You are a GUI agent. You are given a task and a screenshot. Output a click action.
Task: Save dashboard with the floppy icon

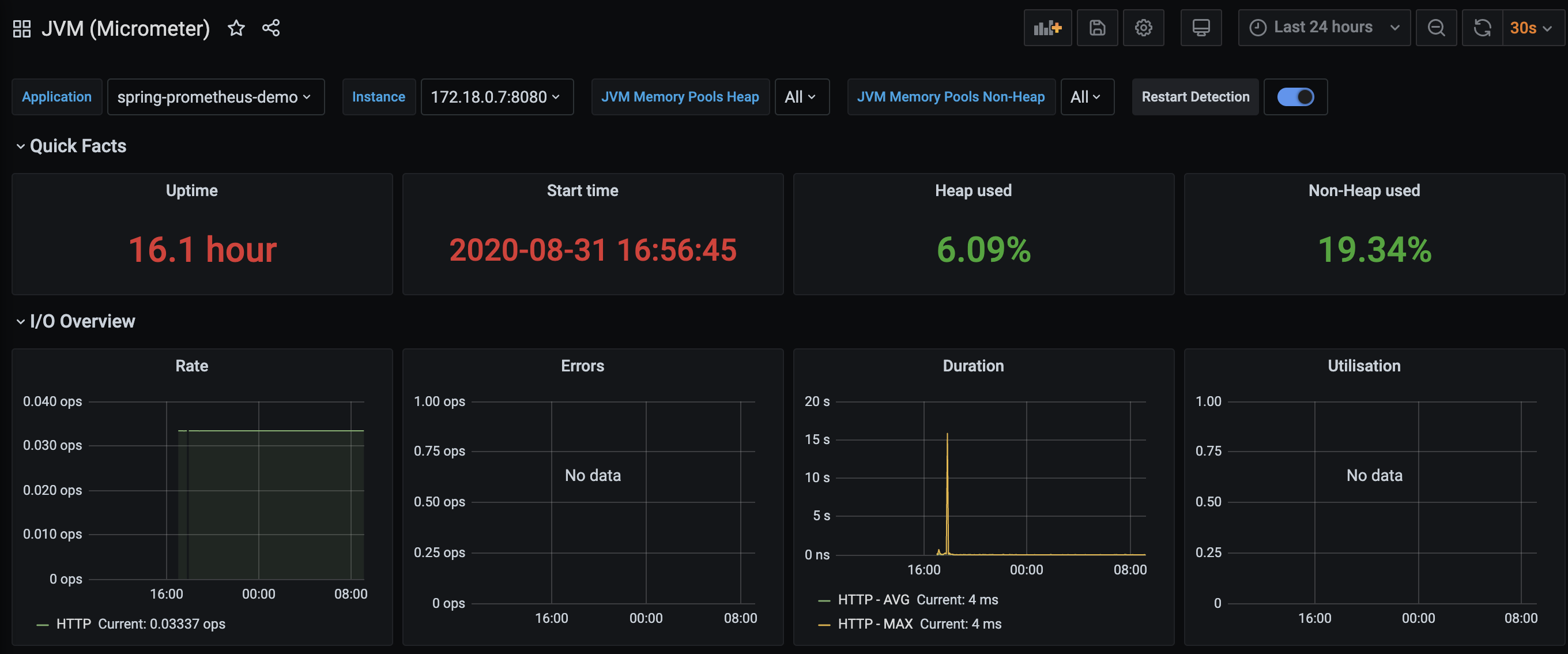pyautogui.click(x=1097, y=28)
